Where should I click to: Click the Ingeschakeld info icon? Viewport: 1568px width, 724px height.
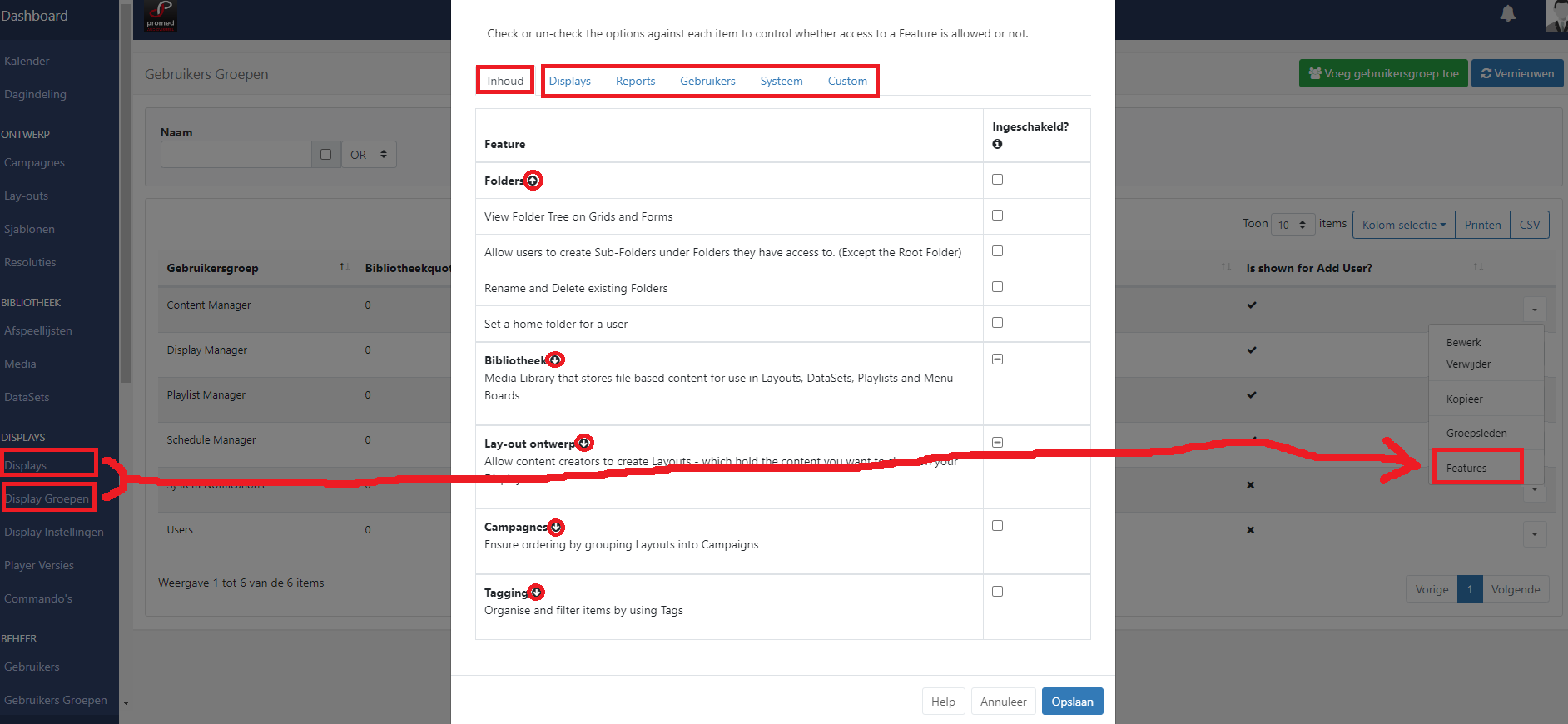997,144
